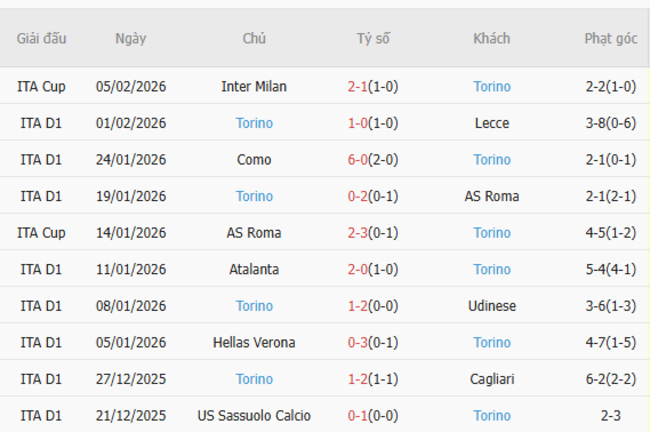Viewport: 650px width, 432px height.
Task: Click the "Phạt góc" column header
Action: click(610, 39)
